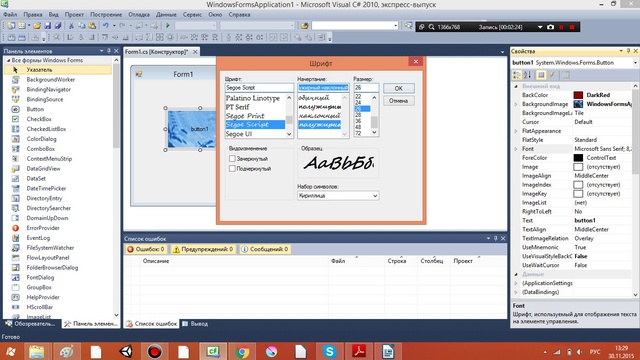Image resolution: width=640 pixels, height=360 pixels.
Task: Confirm the font dialog with OK
Action: coord(398,88)
